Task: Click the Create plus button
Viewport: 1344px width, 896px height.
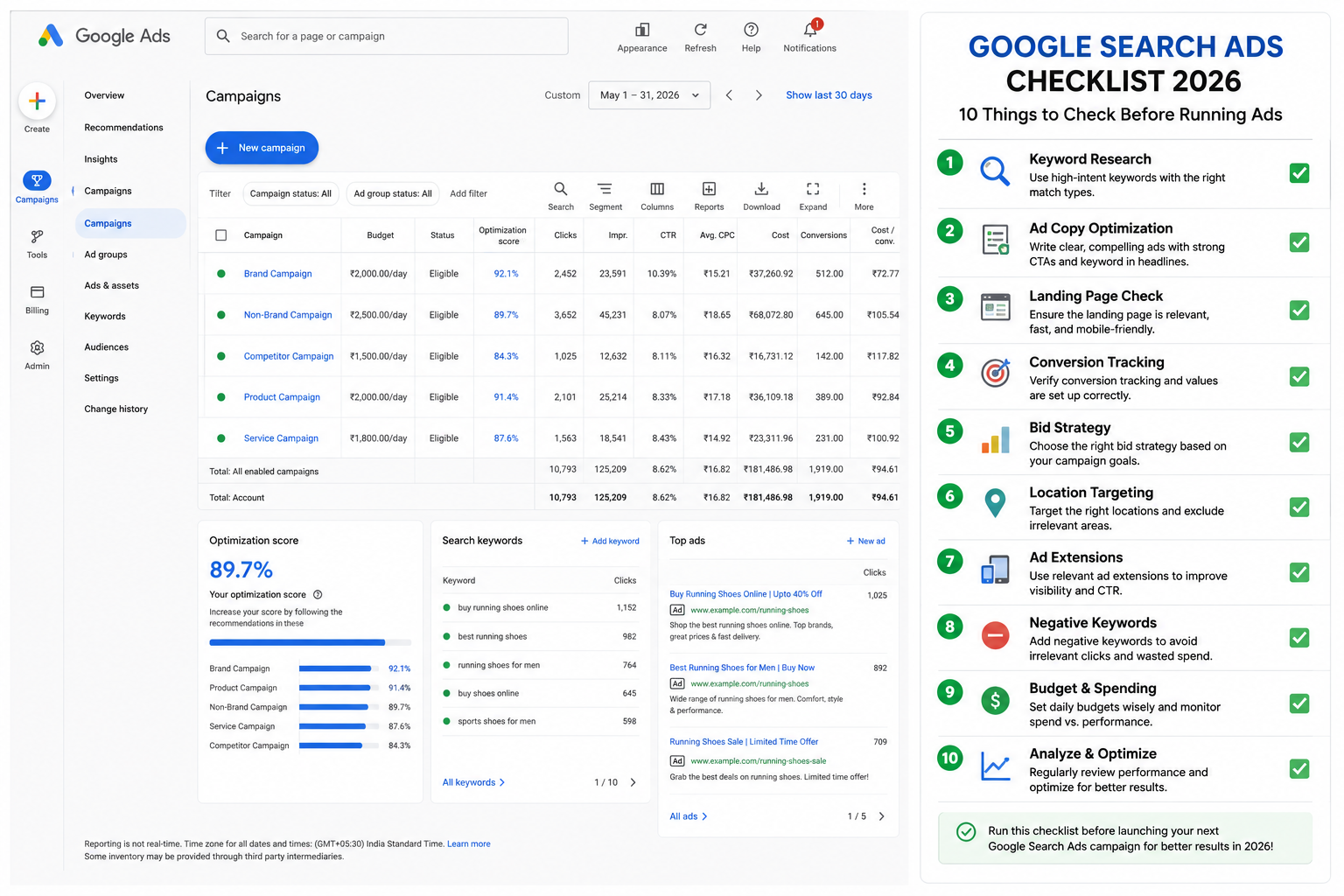Action: (x=37, y=101)
